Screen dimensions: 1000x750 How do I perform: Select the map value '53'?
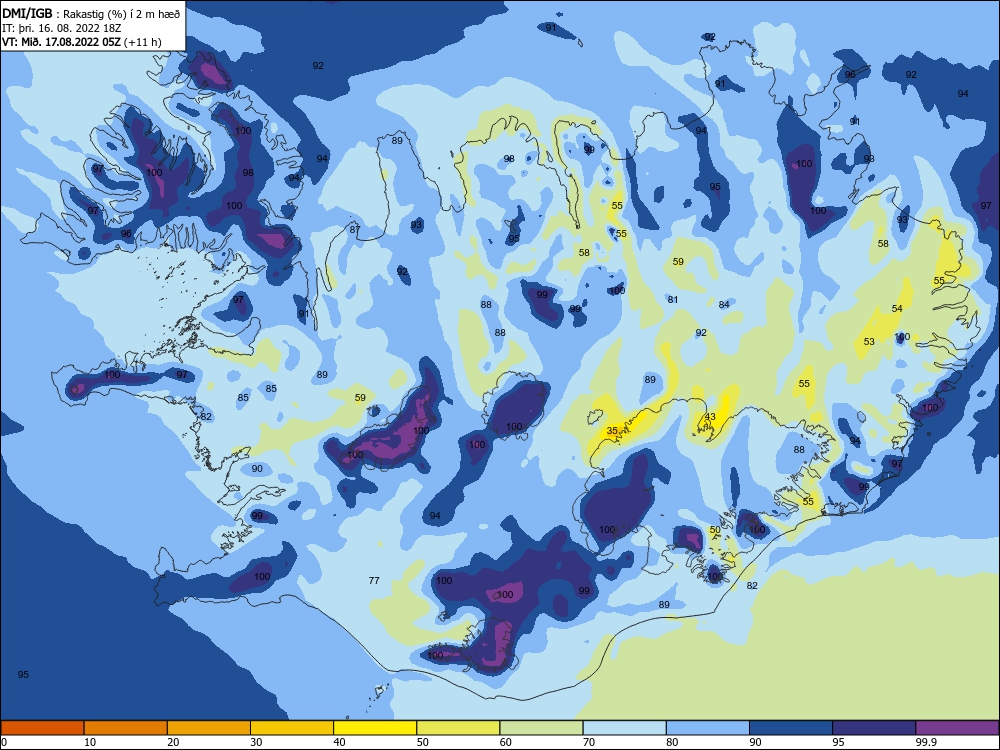pyautogui.click(x=869, y=342)
